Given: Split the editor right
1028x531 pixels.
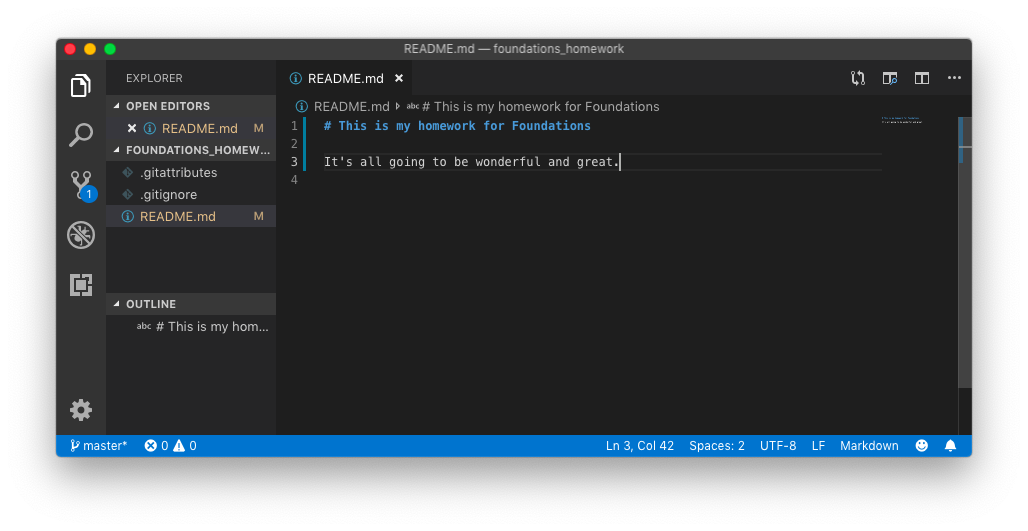Looking at the screenshot, I should pos(922,78).
